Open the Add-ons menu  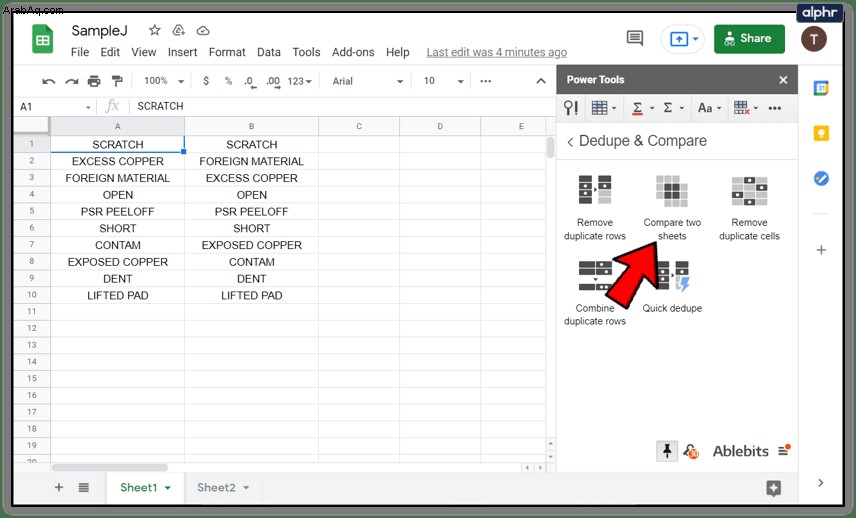[353, 52]
